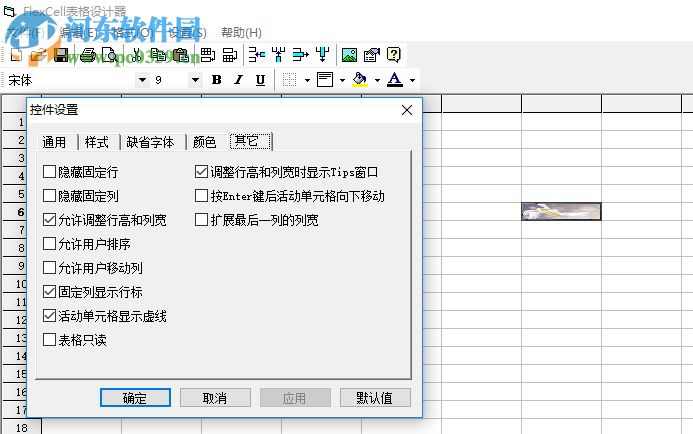Expand the borders style dropdown arrow
The width and height of the screenshot is (693, 434).
tap(307, 80)
